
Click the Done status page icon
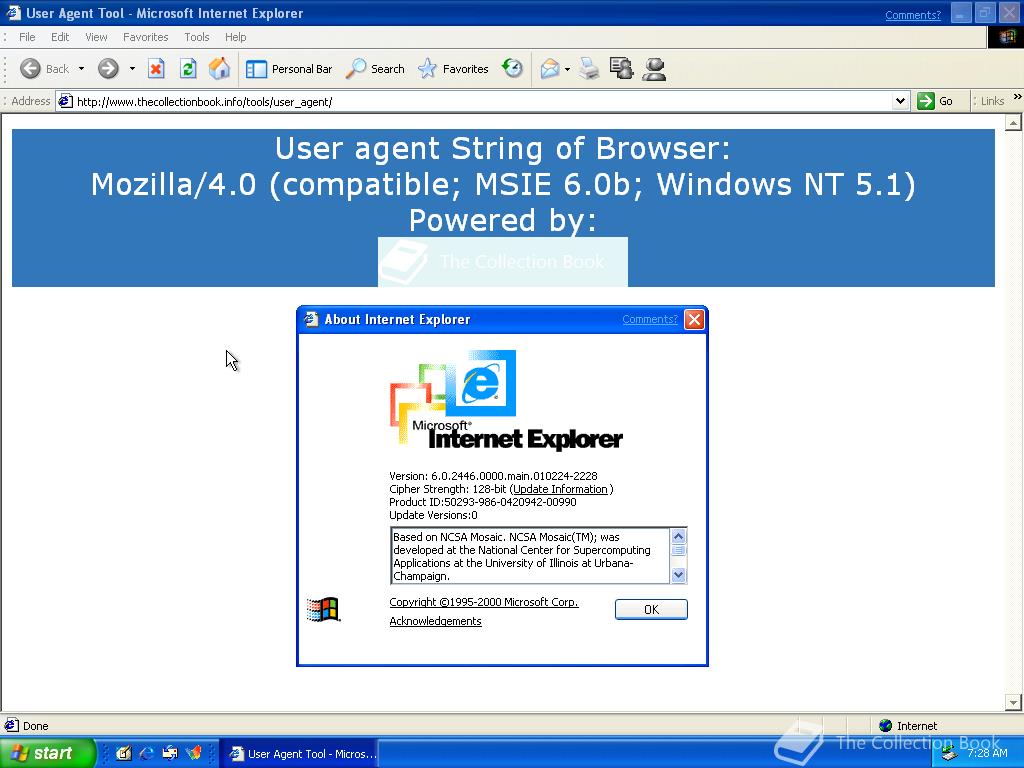pyautogui.click(x=12, y=726)
